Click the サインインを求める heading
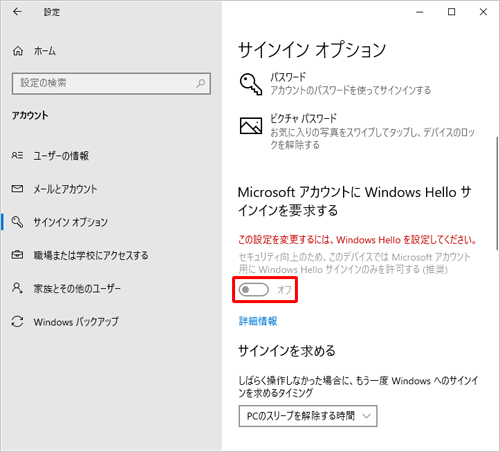Screen dimensions: 500x452 coord(287,351)
